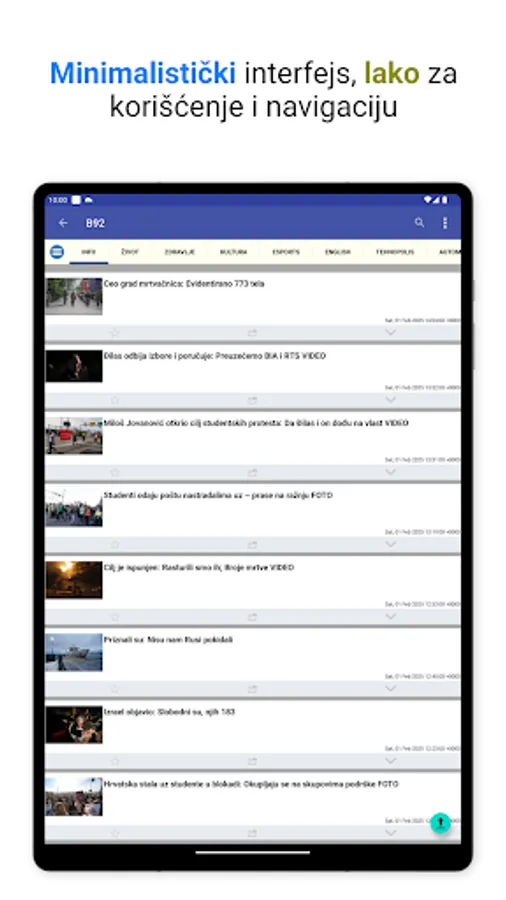This screenshot has height=900, width=506.
Task: Tap thumbnail of 'Priznali su' article
Action: pos(74,652)
